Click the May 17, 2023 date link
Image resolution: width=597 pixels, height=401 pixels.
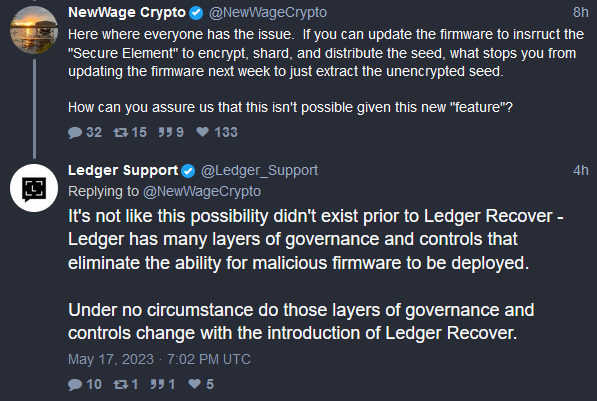point(159,359)
